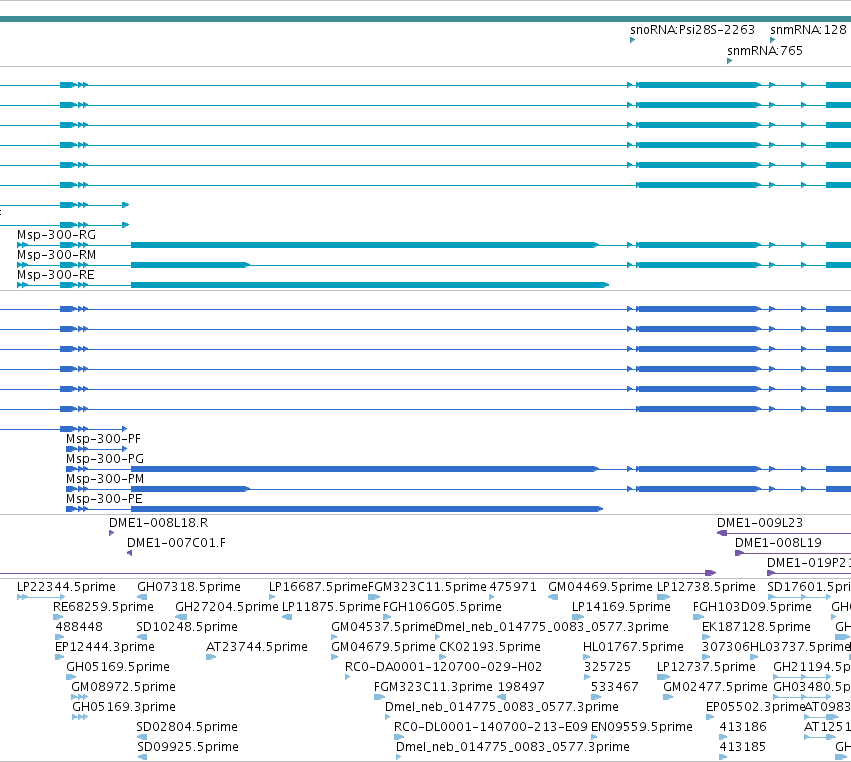Select the DME1-008L18.R clone label
Screen dimensions: 851x762
pos(158,523)
